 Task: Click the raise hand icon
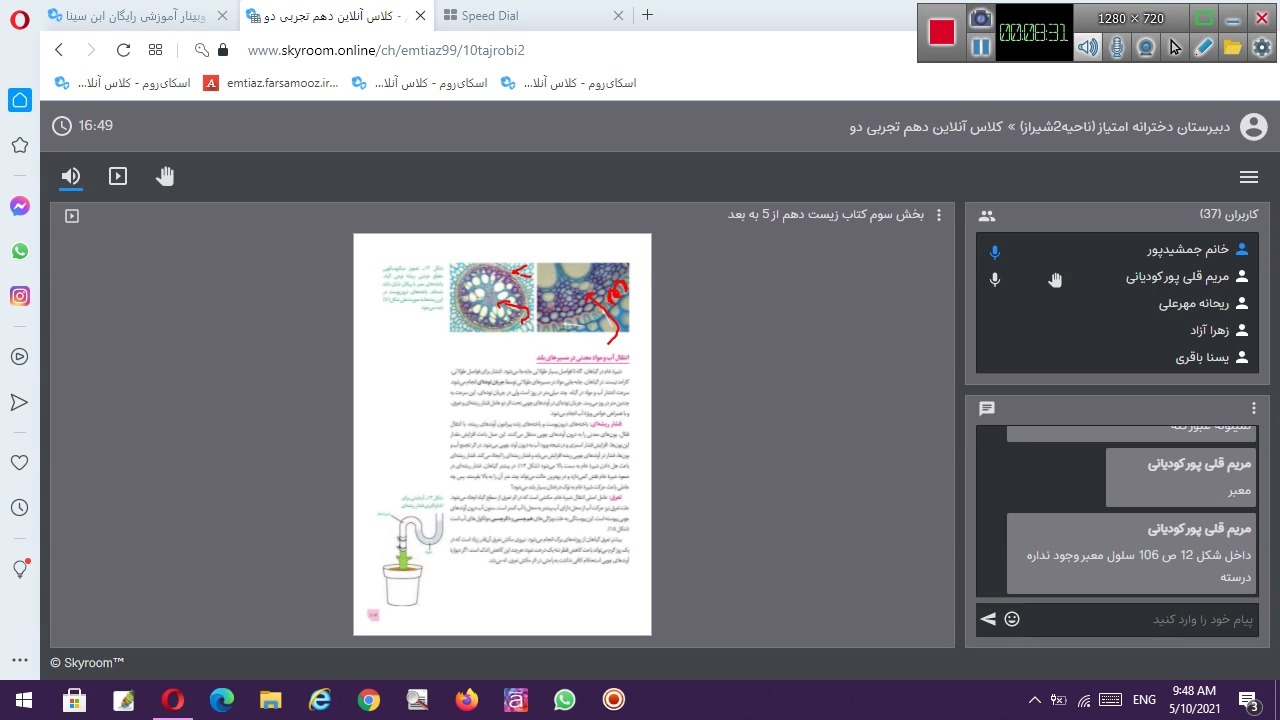[x=165, y=177]
